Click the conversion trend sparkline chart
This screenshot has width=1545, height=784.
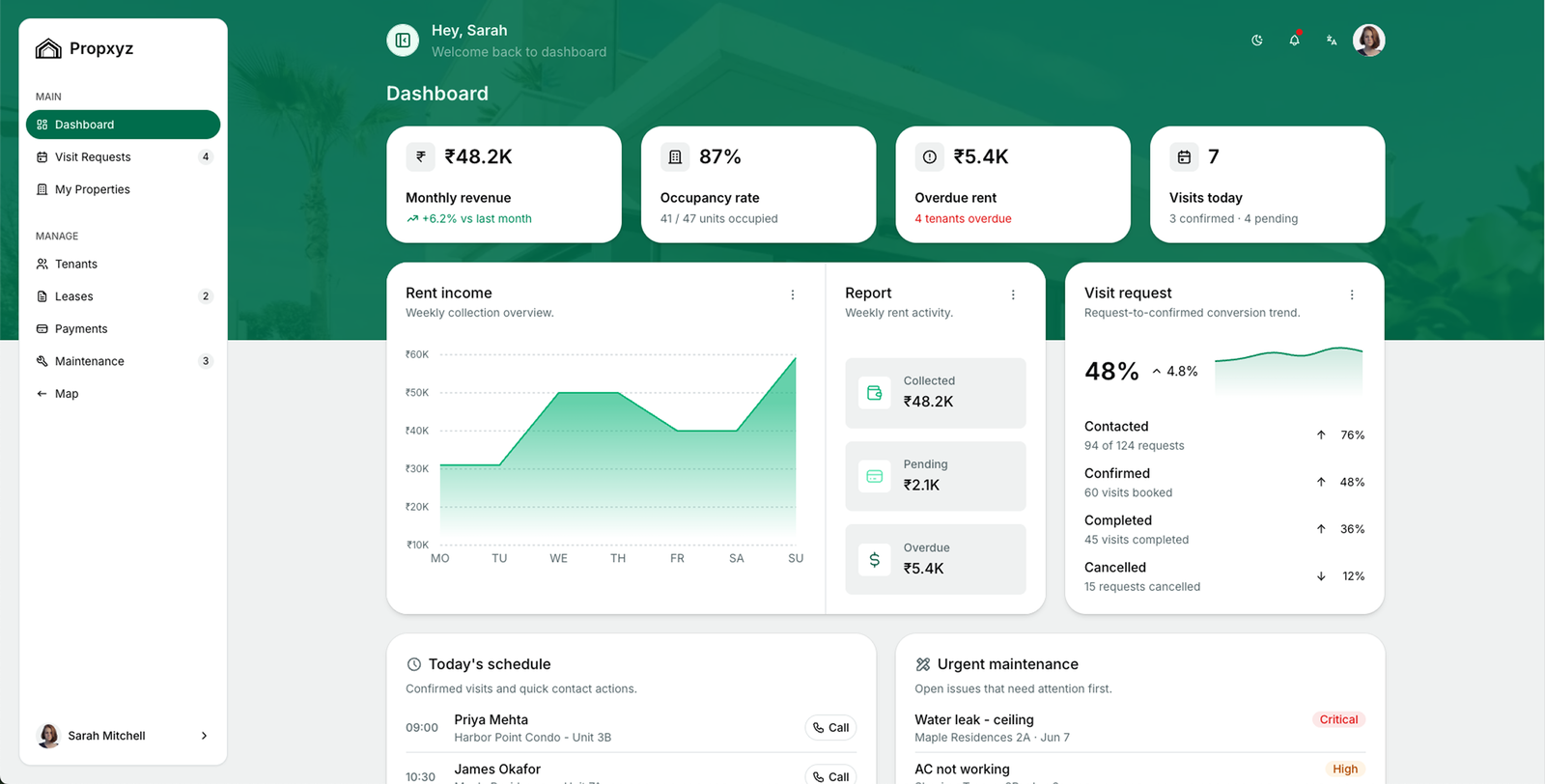[x=1289, y=371]
